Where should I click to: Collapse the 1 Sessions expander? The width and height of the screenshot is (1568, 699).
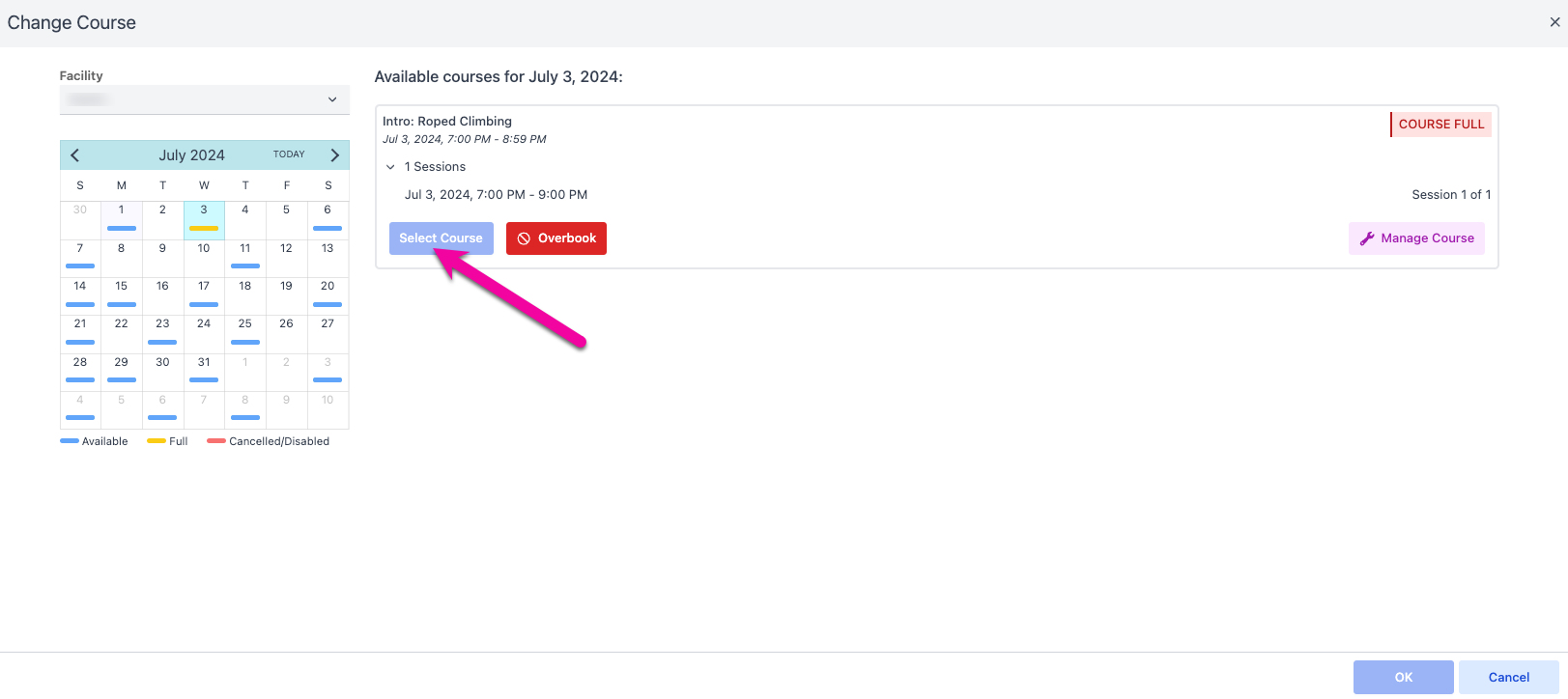[x=390, y=167]
